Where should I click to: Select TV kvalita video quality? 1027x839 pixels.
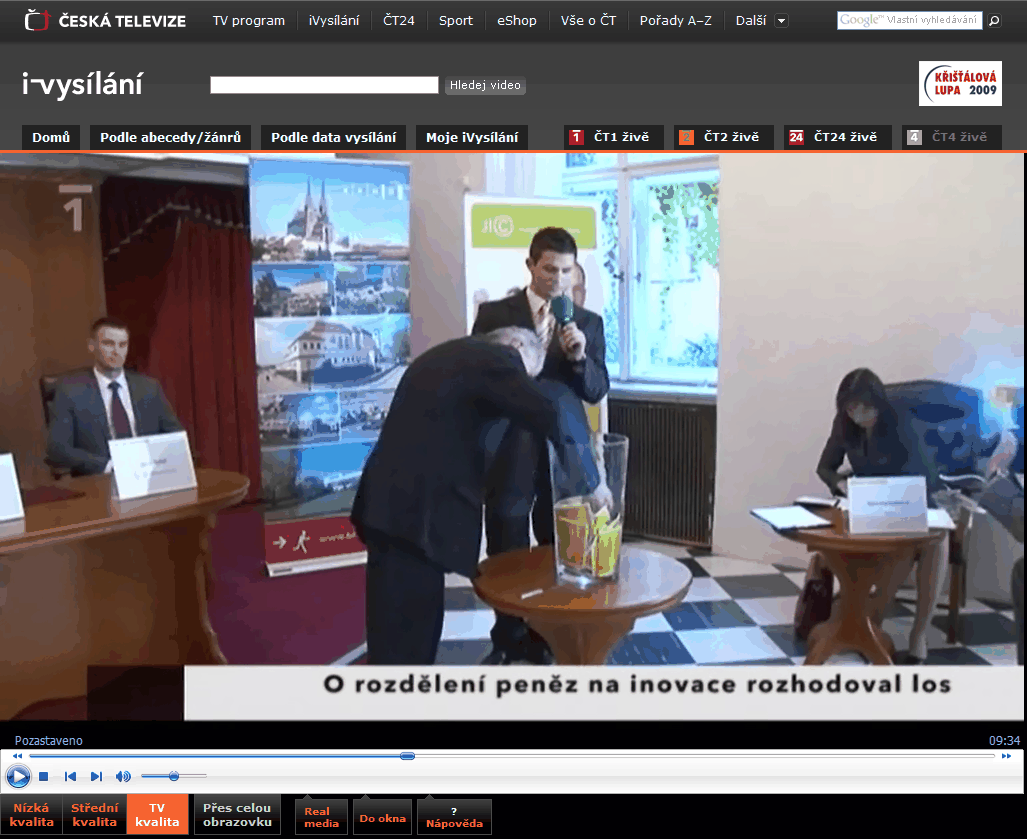(x=157, y=815)
